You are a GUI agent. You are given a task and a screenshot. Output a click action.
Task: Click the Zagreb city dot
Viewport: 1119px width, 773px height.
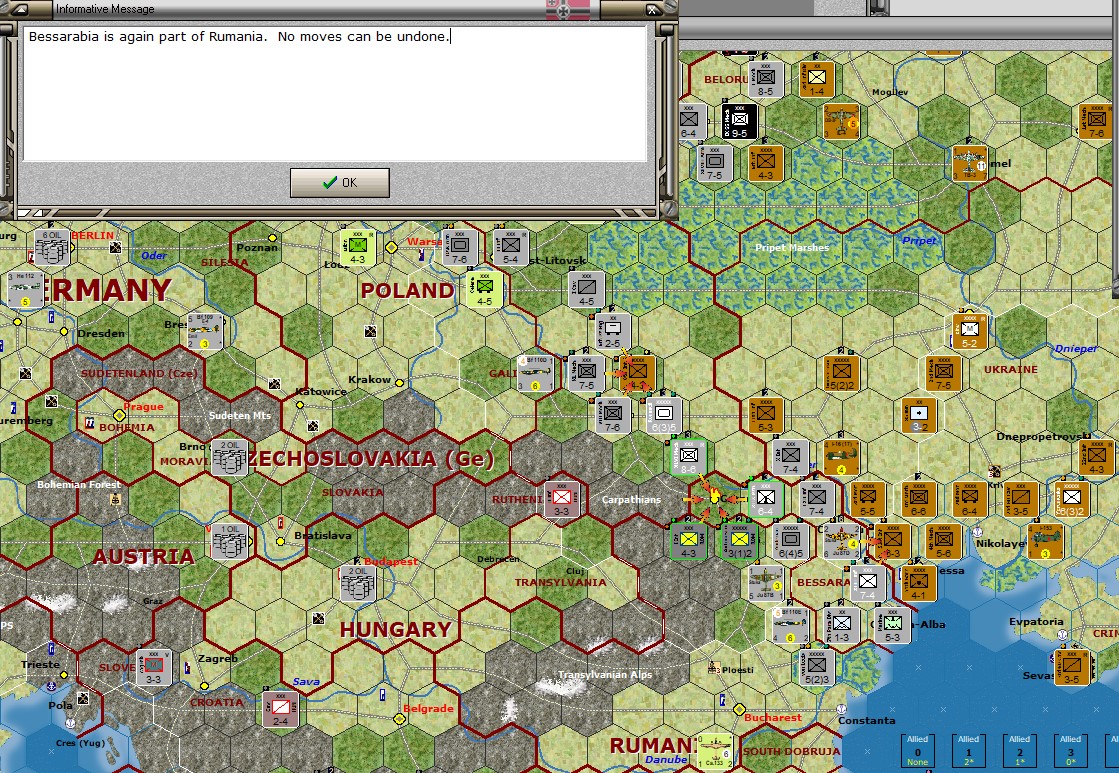204,686
